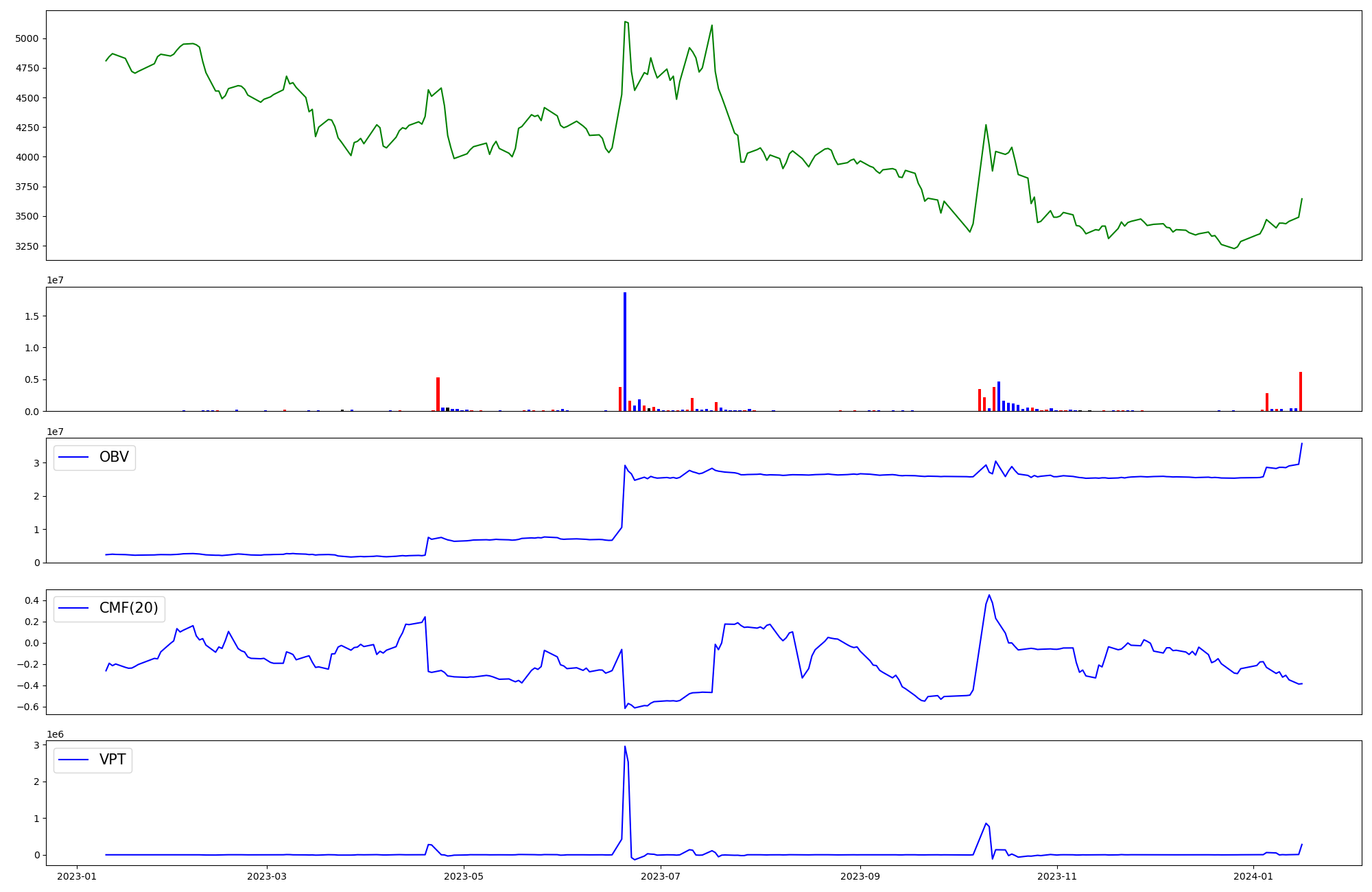Screen dimensions: 1372x892
Task: Click the 2023-01 x-axis tick label
Action: tap(77, 876)
